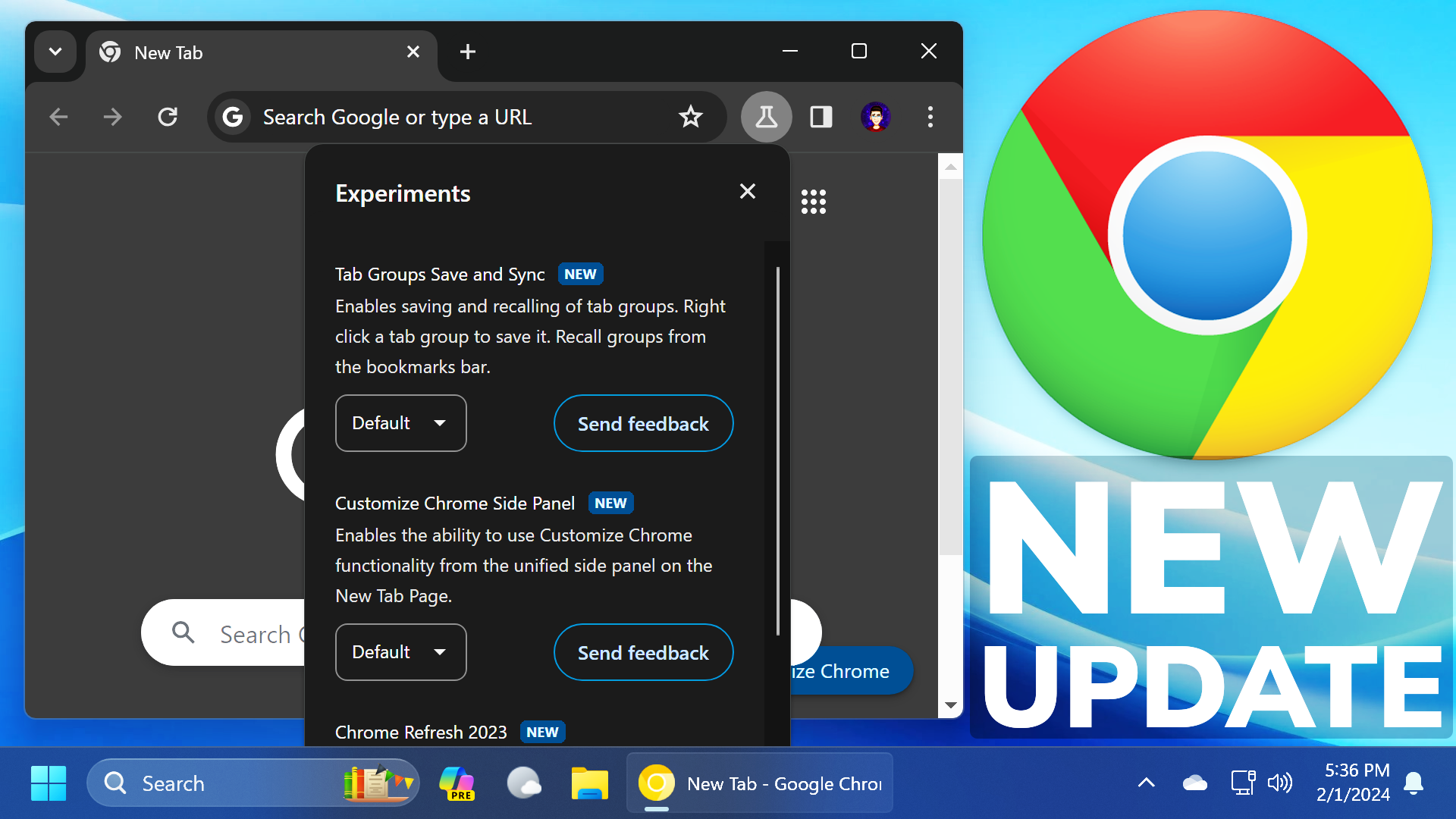Open the Customize and control Chrome three-dot menu
This screenshot has height=819, width=1456.
click(x=930, y=117)
